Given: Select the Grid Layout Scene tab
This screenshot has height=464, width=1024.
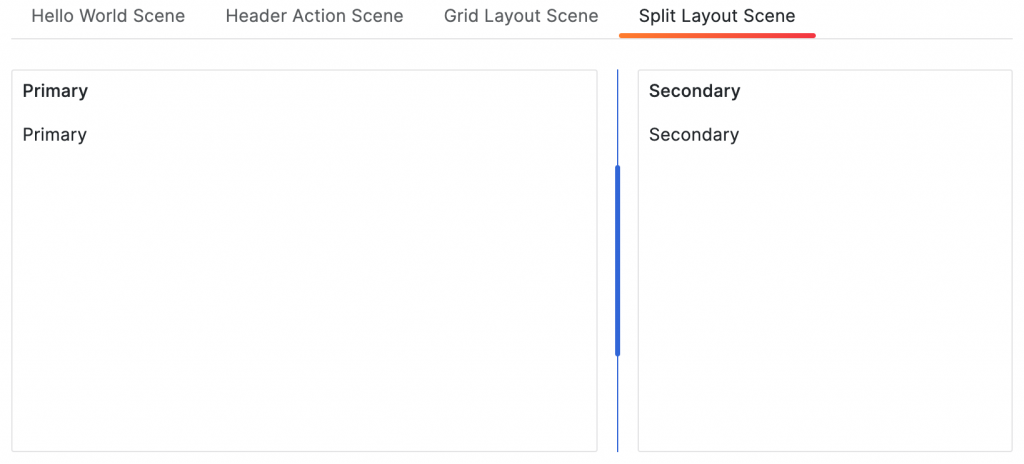Looking at the screenshot, I should [521, 16].
